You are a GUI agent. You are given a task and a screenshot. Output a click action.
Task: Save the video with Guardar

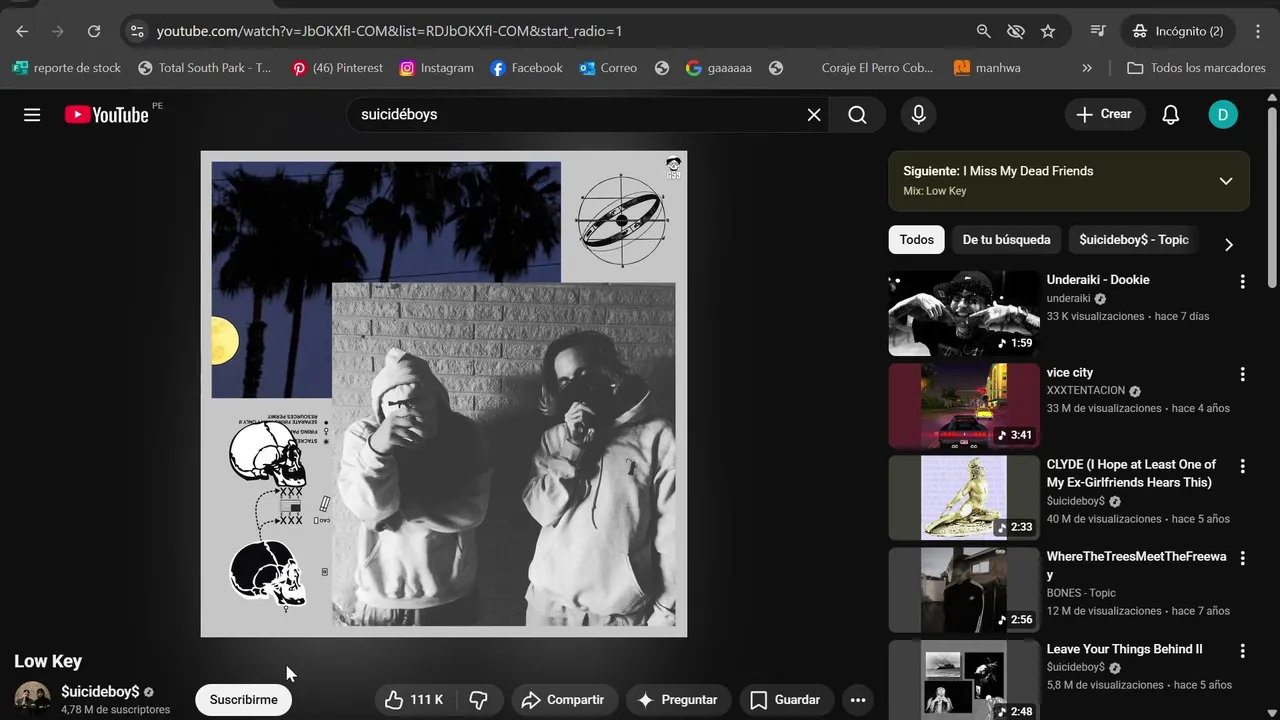tap(786, 700)
